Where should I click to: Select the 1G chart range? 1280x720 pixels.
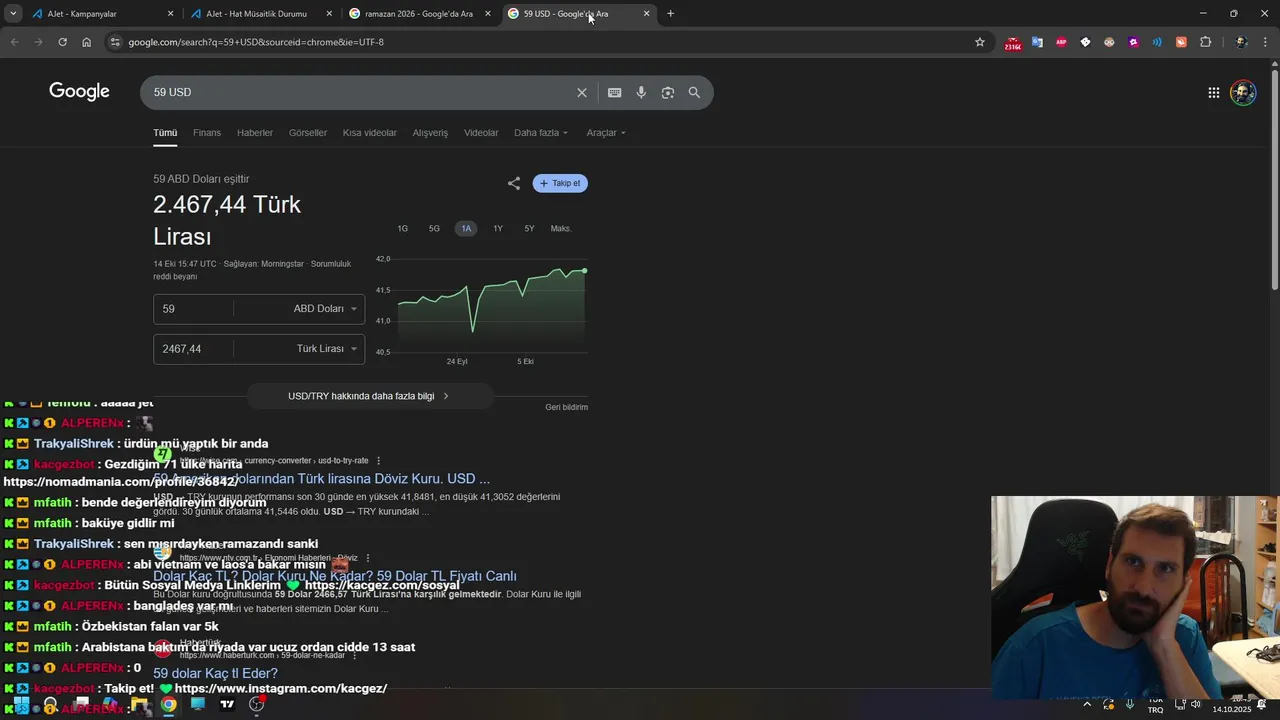click(403, 228)
